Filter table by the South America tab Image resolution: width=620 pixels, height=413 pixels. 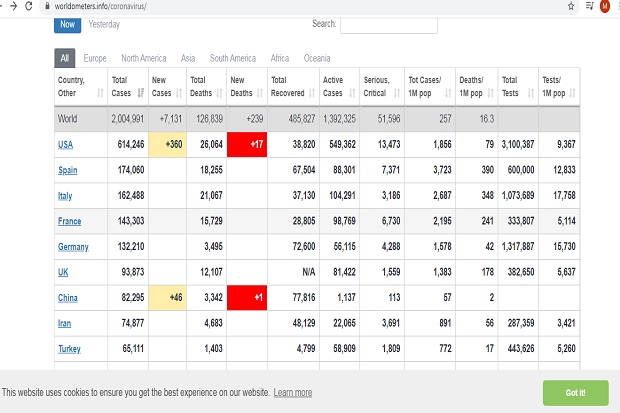233,58
